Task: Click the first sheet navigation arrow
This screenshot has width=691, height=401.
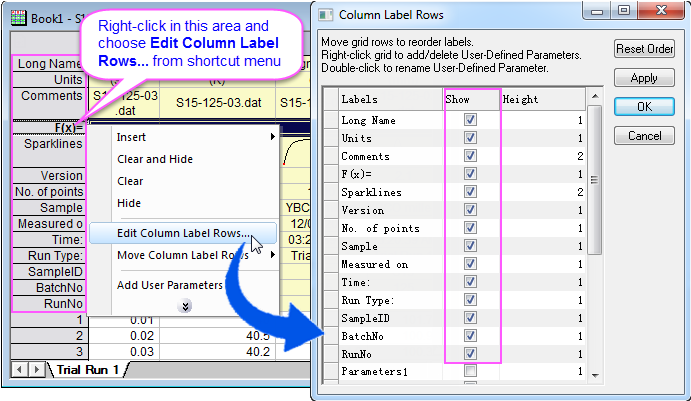Action: tap(18, 370)
